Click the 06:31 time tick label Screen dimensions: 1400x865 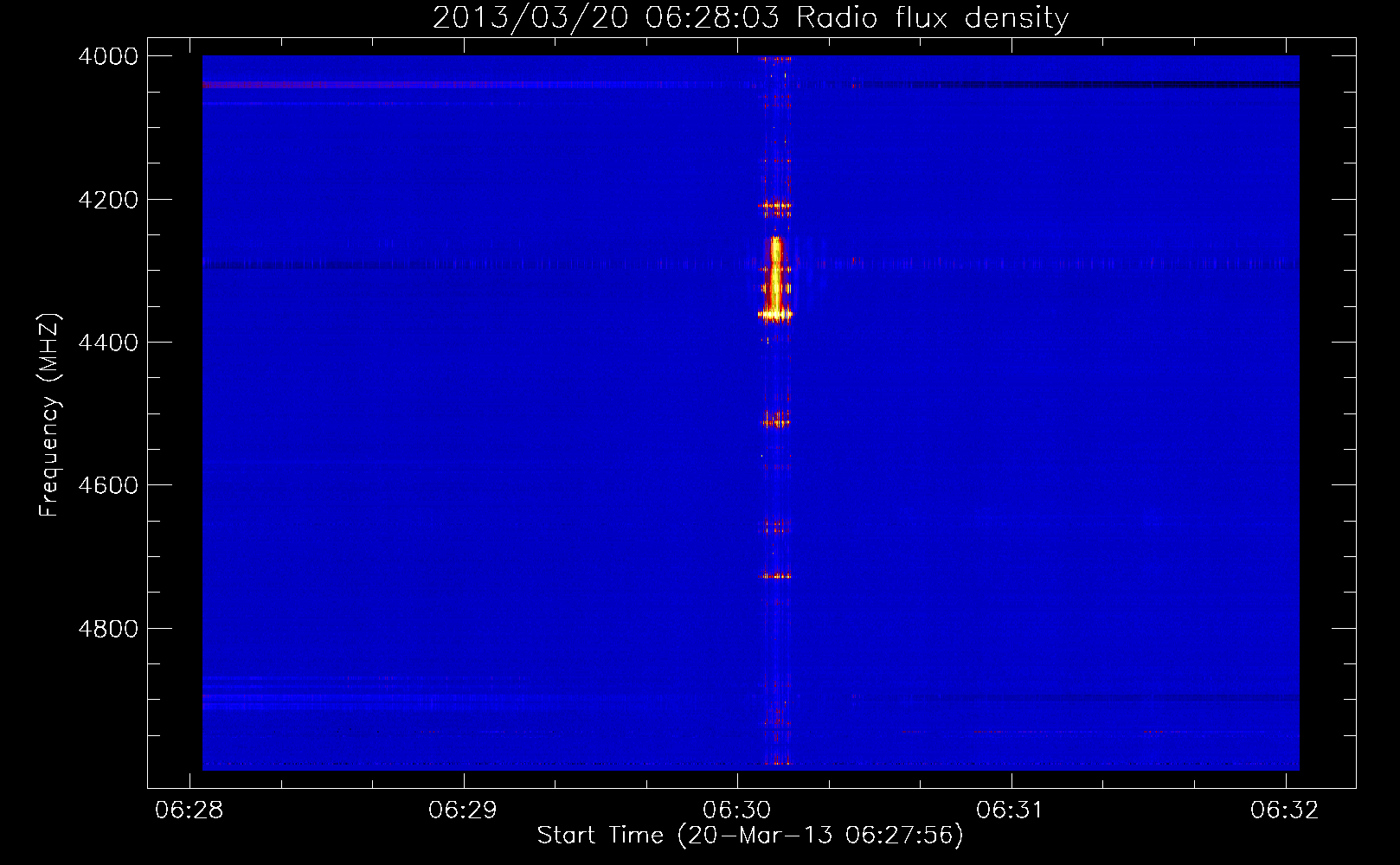(x=1011, y=810)
